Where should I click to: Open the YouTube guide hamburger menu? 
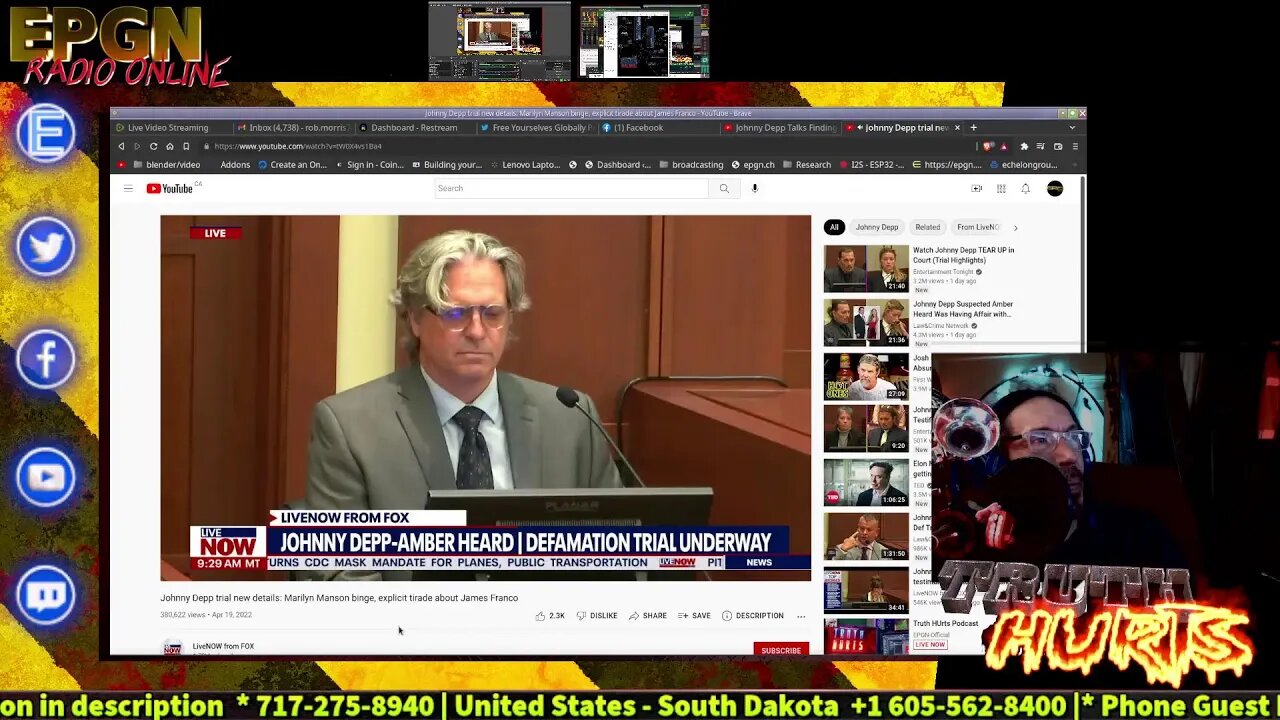[128, 188]
